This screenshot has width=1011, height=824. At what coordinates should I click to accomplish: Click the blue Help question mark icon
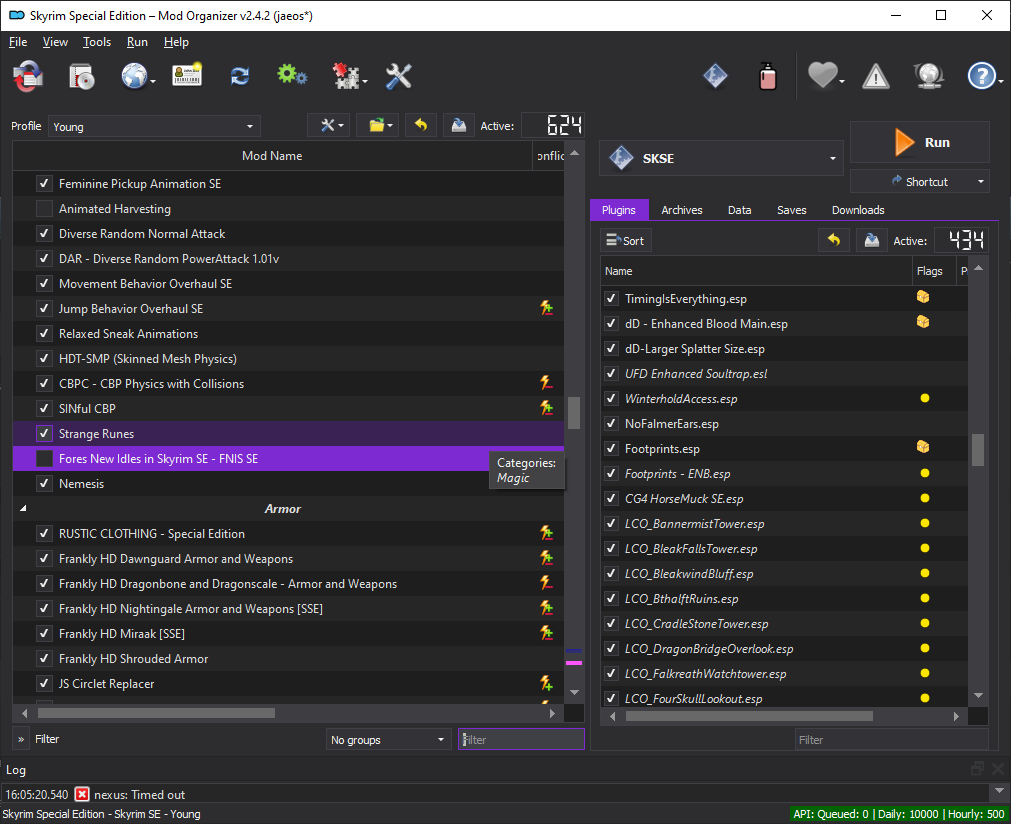point(981,76)
